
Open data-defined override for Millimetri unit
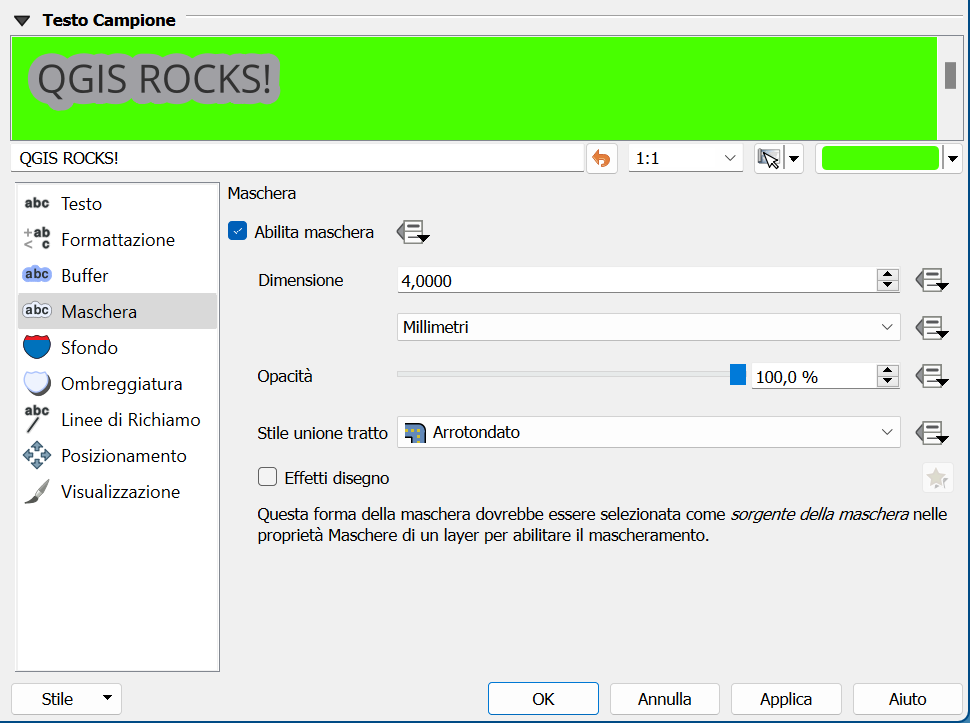pyautogui.click(x=932, y=327)
